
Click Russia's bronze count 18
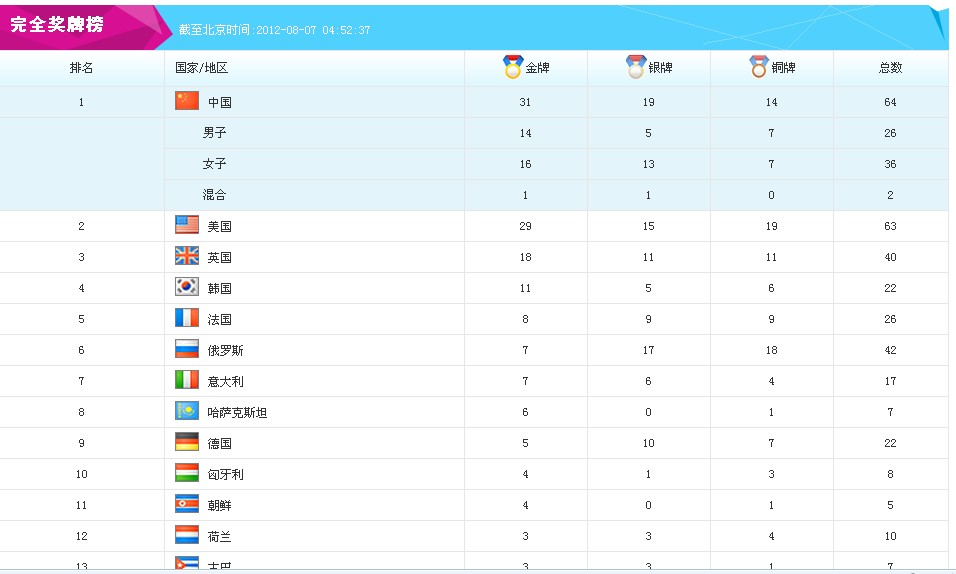click(771, 350)
